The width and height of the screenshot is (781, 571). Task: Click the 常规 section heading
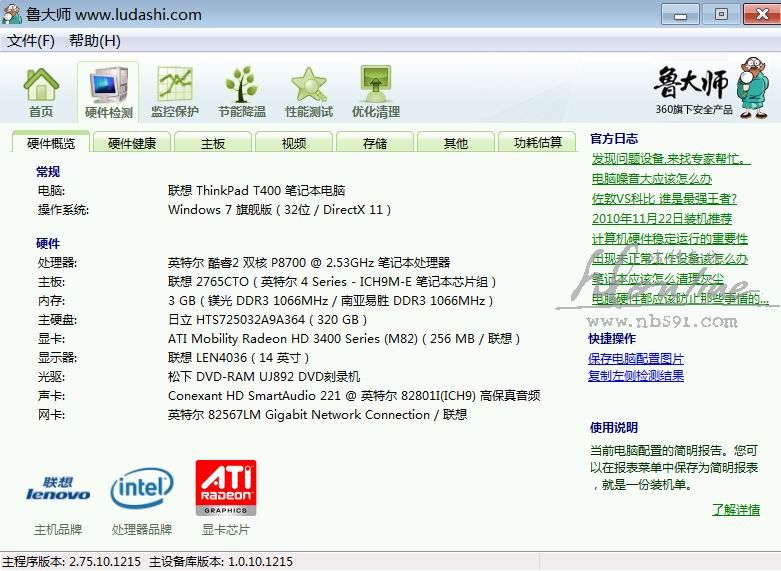point(48,172)
